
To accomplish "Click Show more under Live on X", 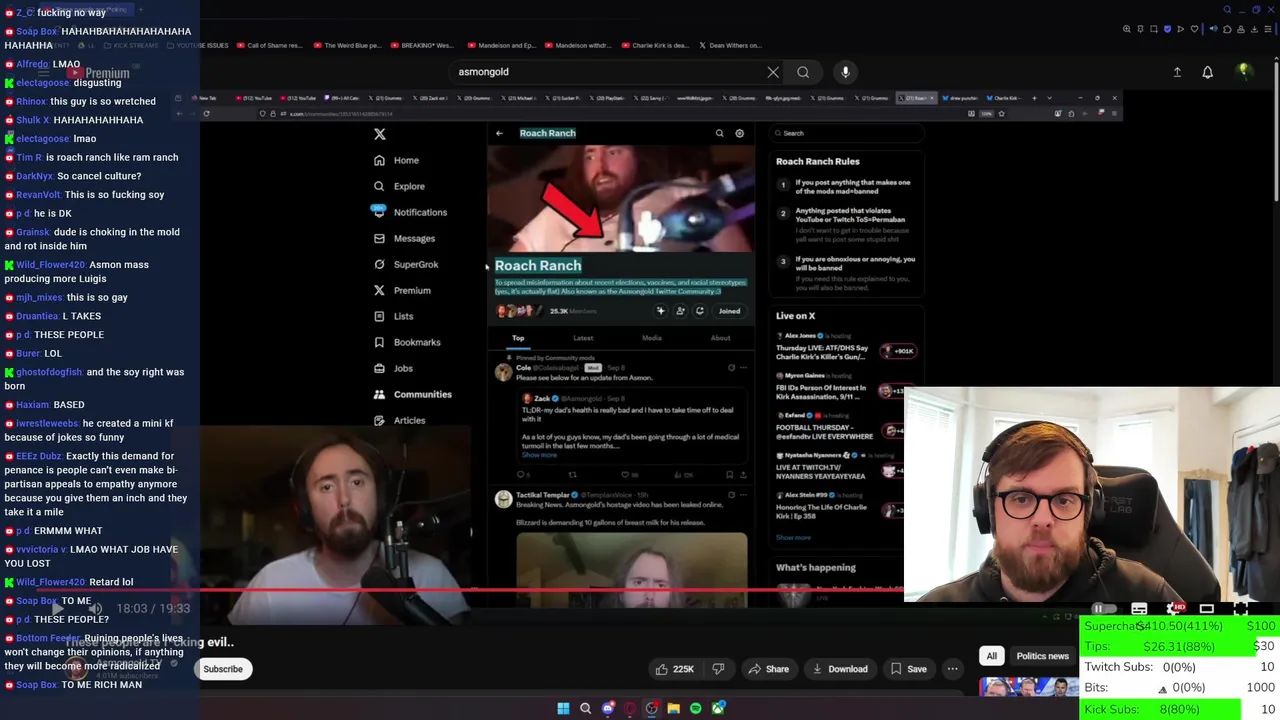I will (x=793, y=537).
